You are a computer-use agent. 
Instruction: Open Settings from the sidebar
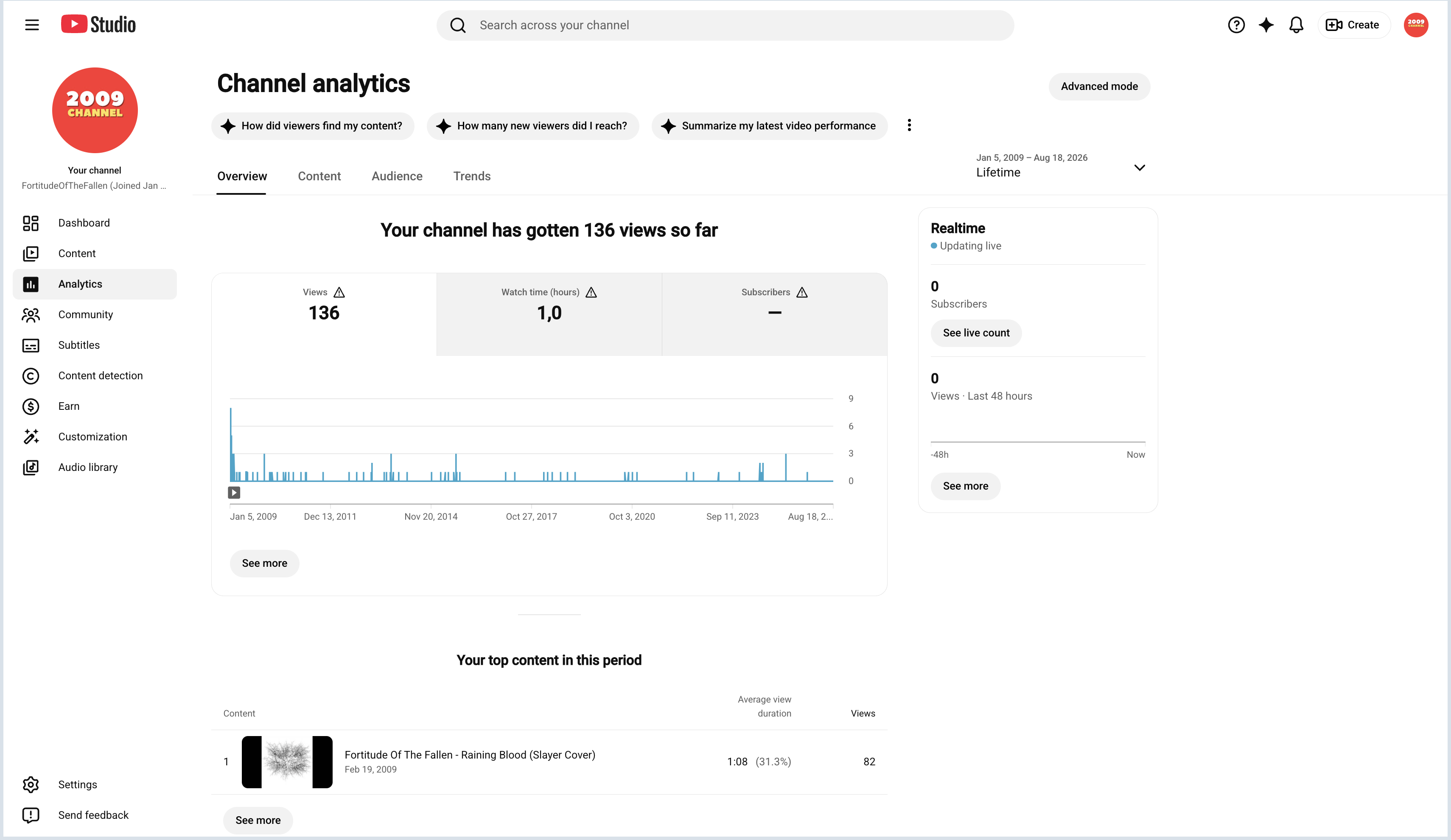point(95,784)
